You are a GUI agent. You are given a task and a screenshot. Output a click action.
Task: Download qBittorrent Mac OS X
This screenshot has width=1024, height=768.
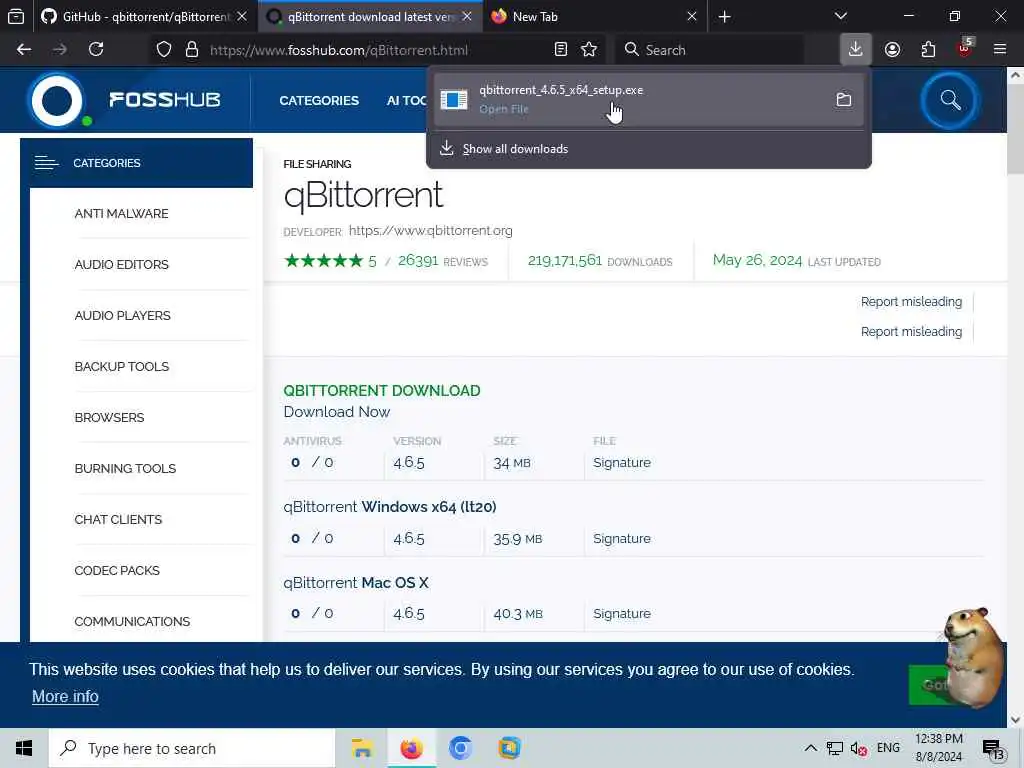pos(356,583)
